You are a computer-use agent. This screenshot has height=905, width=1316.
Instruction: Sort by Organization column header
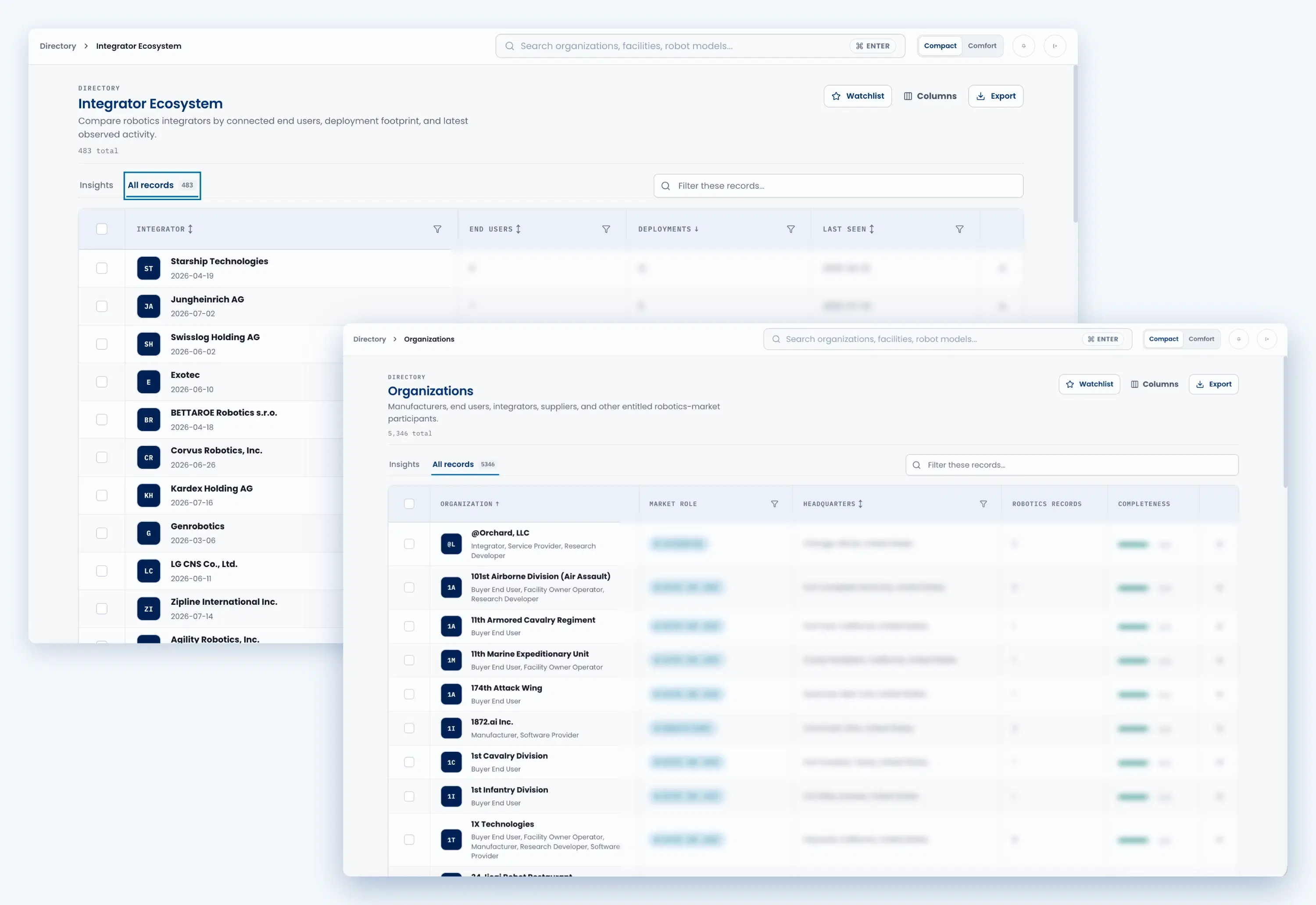(x=470, y=504)
